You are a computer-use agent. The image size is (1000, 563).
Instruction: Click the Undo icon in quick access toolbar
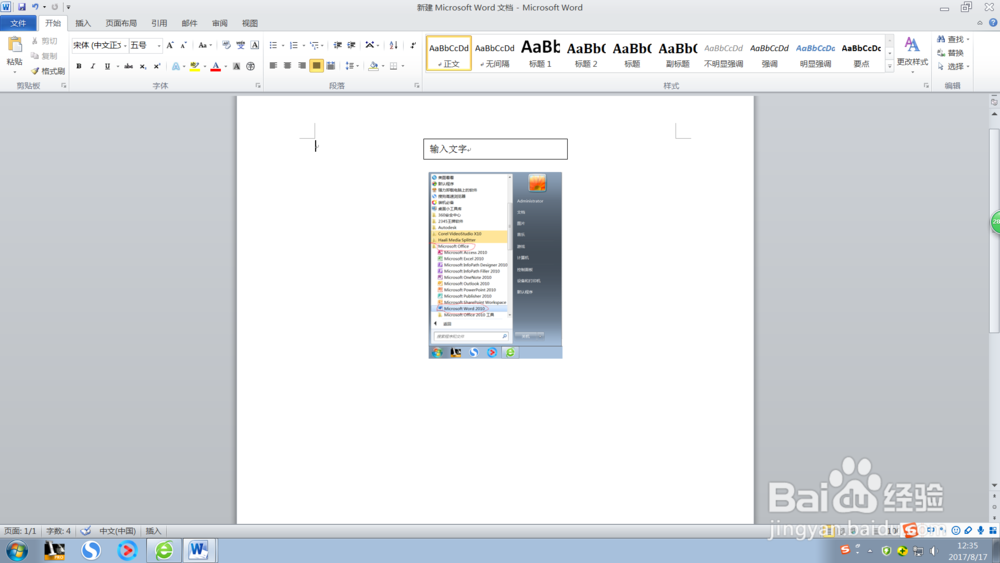pos(35,7)
